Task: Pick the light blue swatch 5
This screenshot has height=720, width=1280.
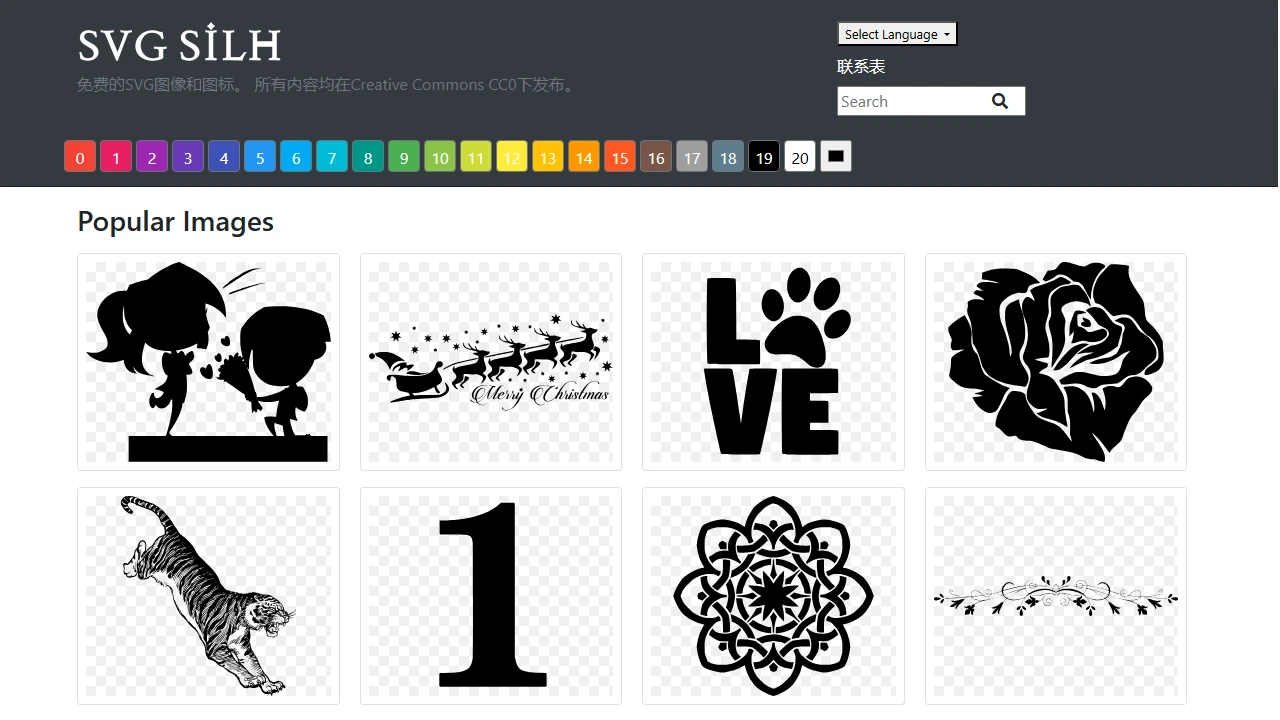Action: (x=260, y=157)
